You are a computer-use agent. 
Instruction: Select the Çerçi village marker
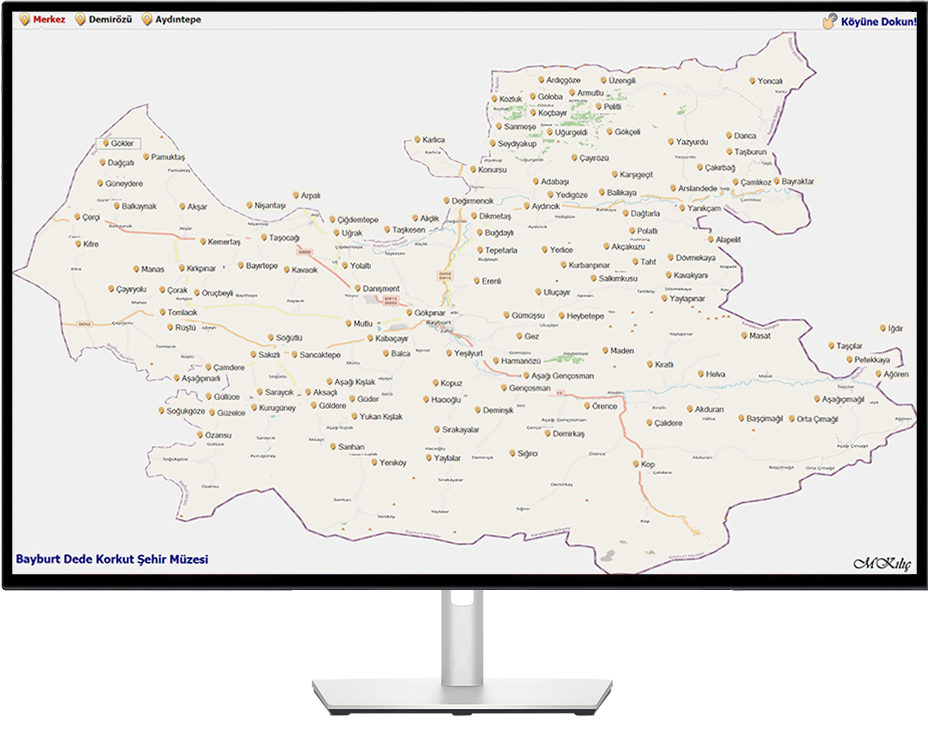(77, 217)
